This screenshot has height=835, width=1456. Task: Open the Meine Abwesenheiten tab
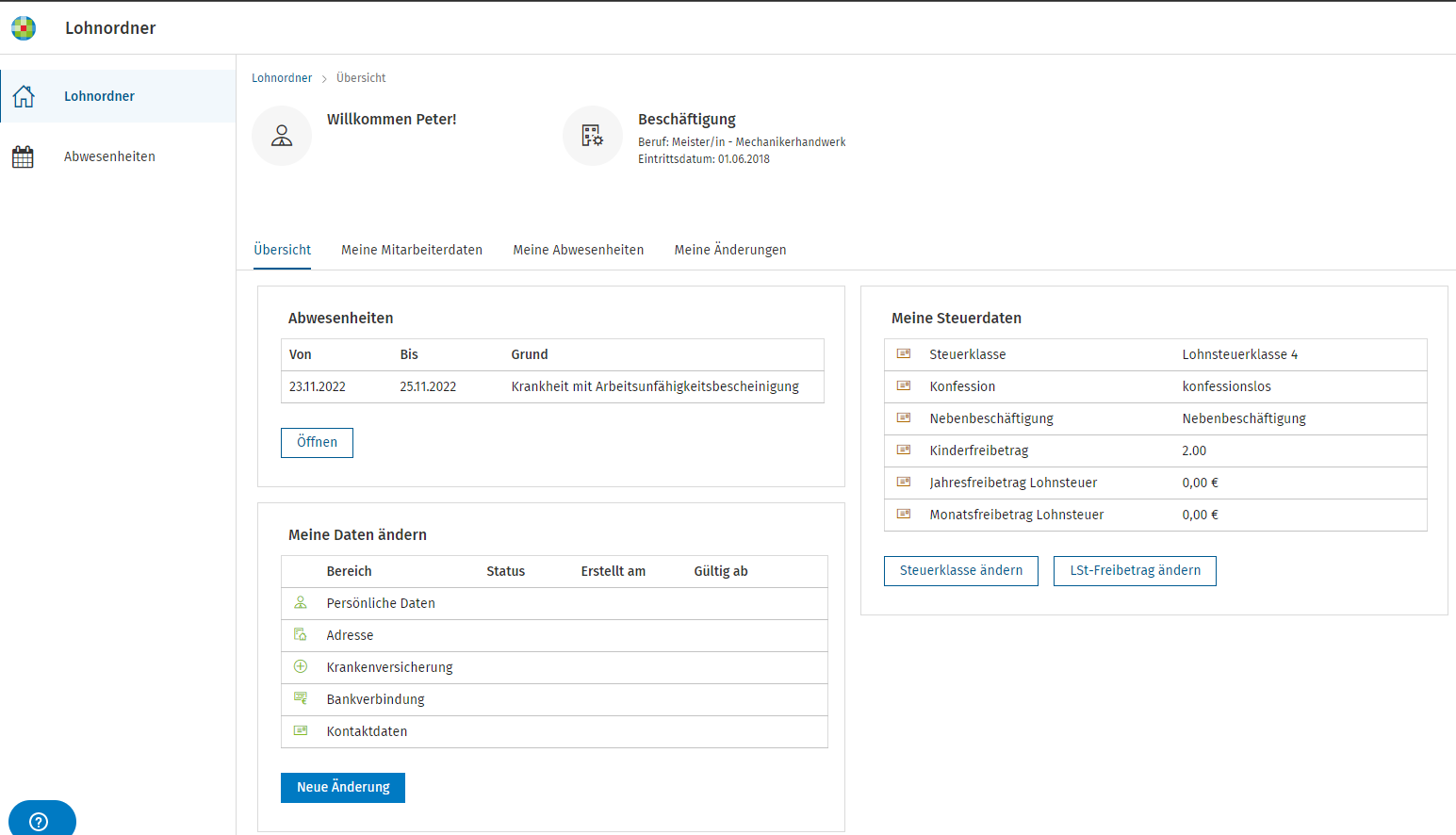578,250
